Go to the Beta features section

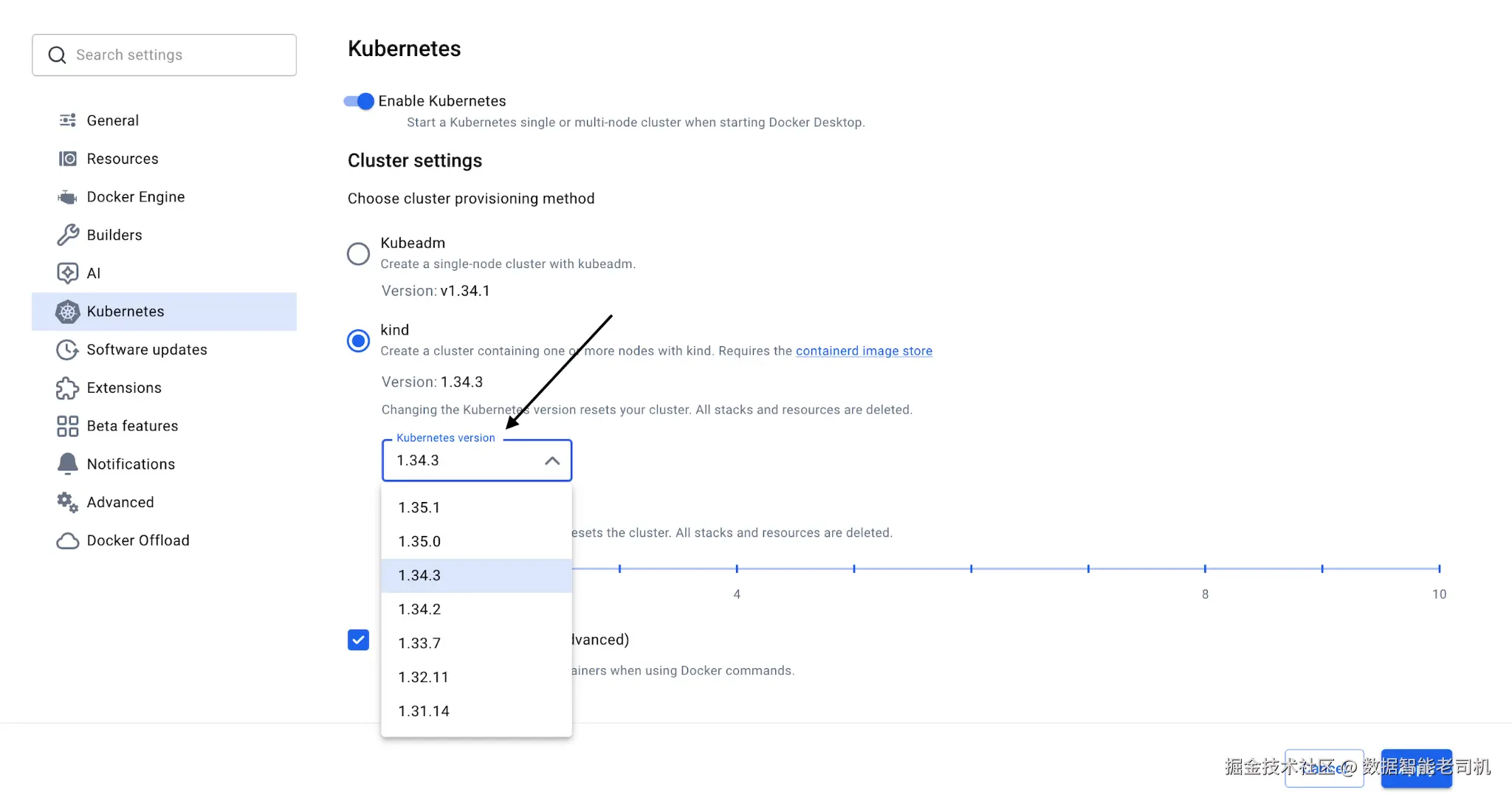pos(164,426)
